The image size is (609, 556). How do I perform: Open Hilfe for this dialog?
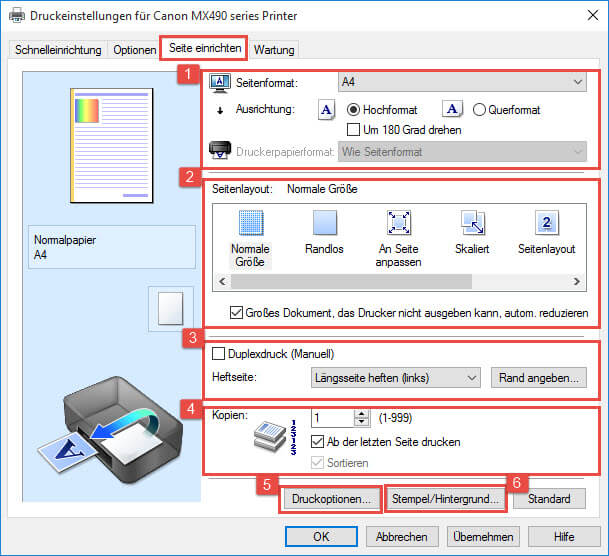pos(564,537)
